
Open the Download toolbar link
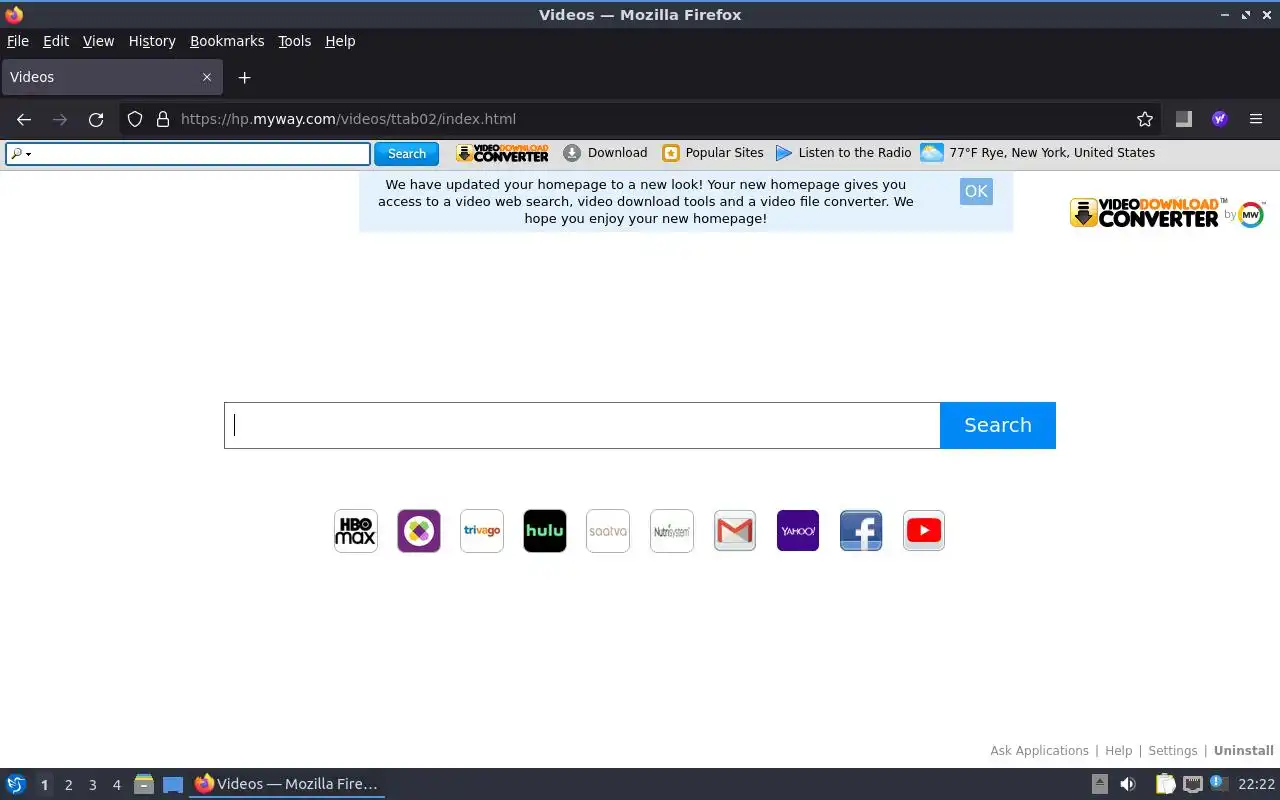coord(605,153)
